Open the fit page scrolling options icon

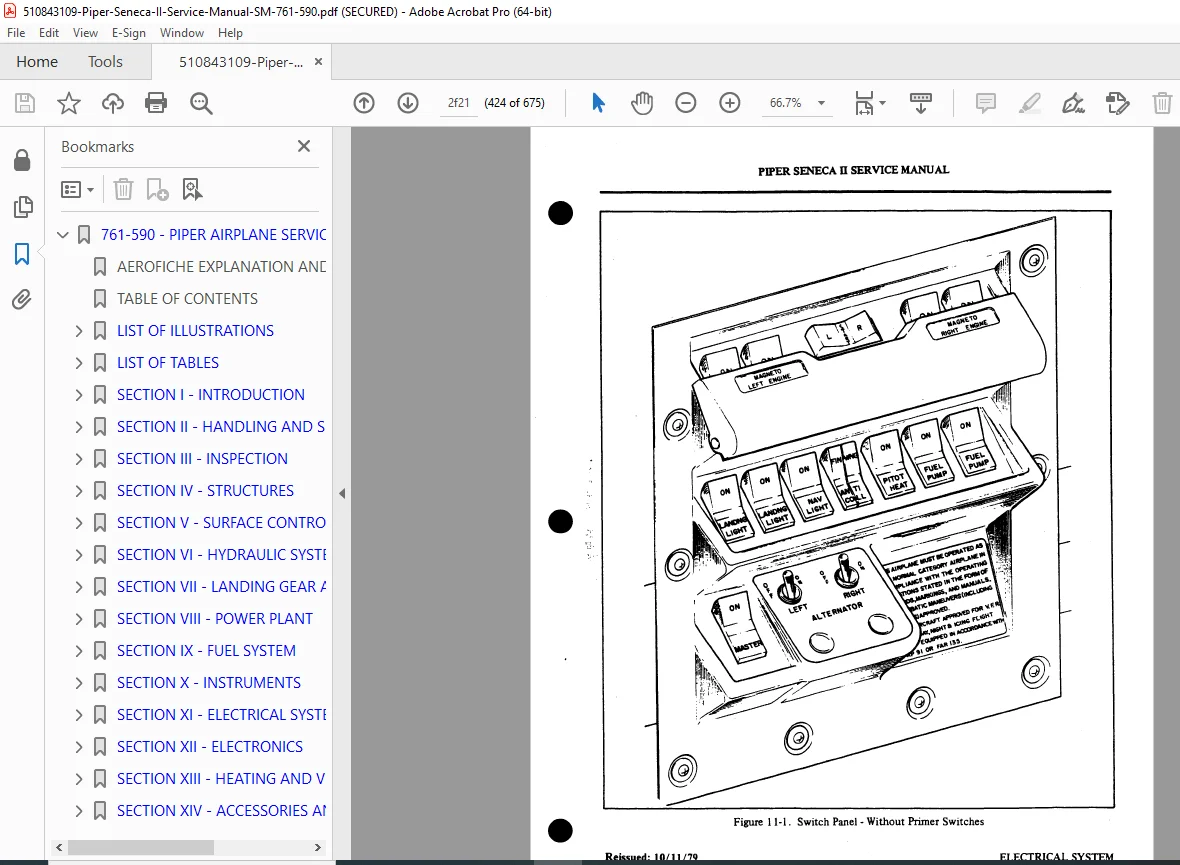tap(870, 103)
